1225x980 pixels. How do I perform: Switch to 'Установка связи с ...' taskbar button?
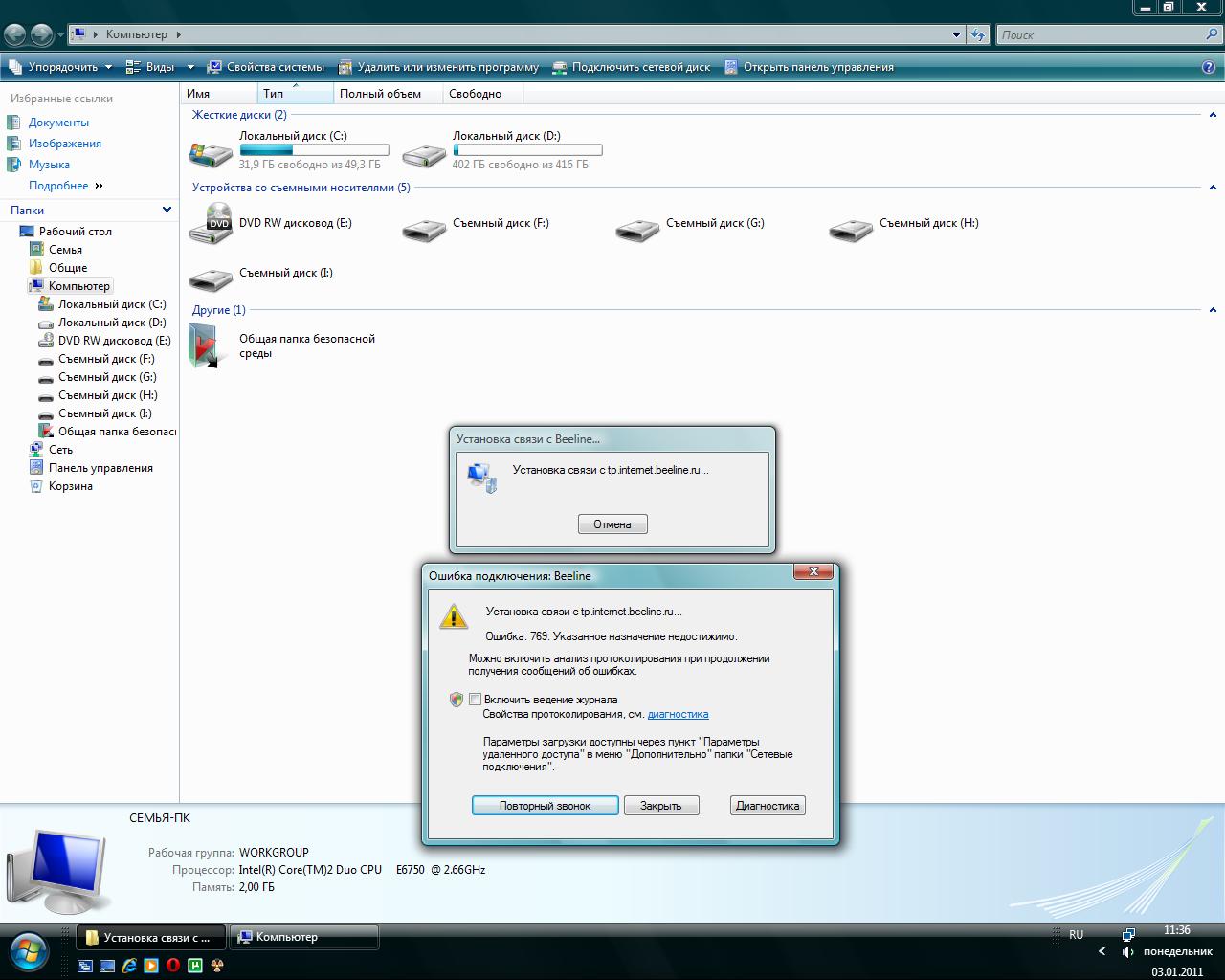[150, 937]
